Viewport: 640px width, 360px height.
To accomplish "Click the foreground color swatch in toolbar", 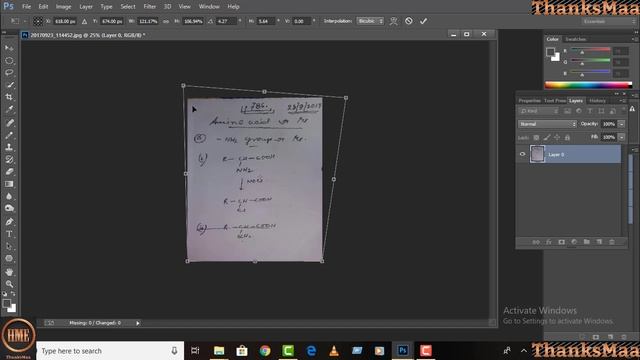I will click(x=6, y=303).
